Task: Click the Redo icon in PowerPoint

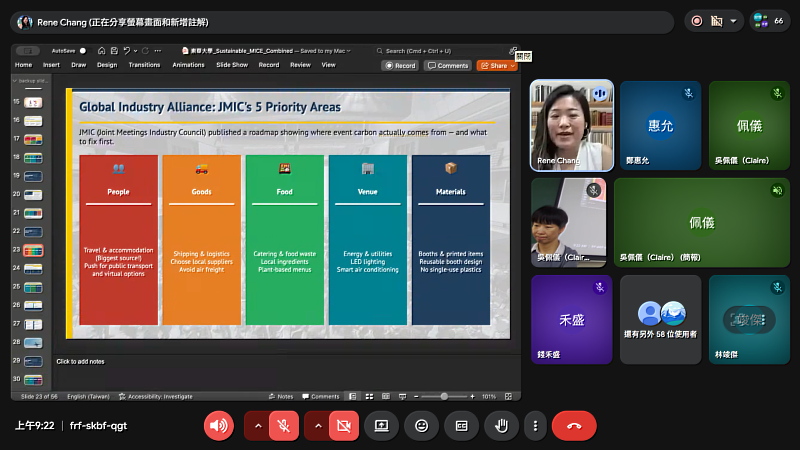Action: [145, 51]
